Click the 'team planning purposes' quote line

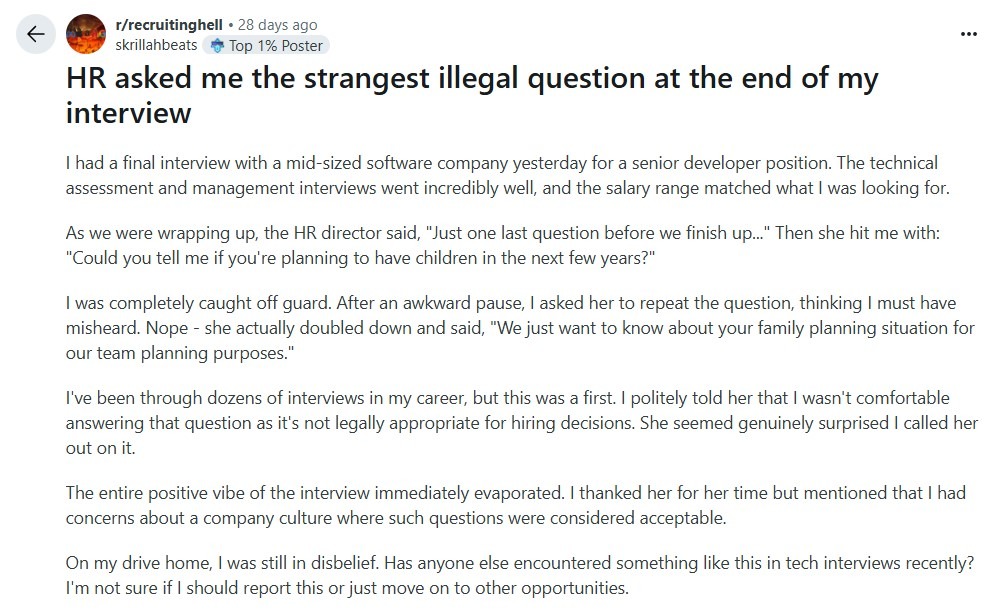[180, 353]
